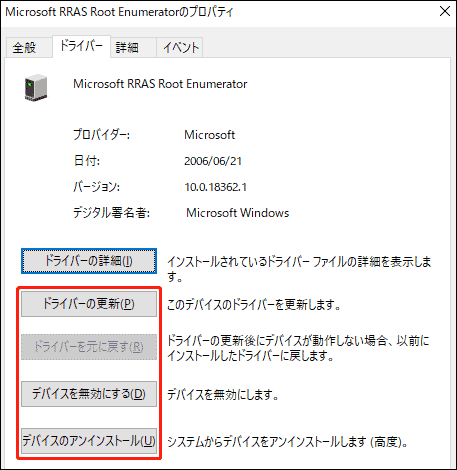Click the signer value Microsoft Windows
The image size is (457, 470).
click(237, 213)
